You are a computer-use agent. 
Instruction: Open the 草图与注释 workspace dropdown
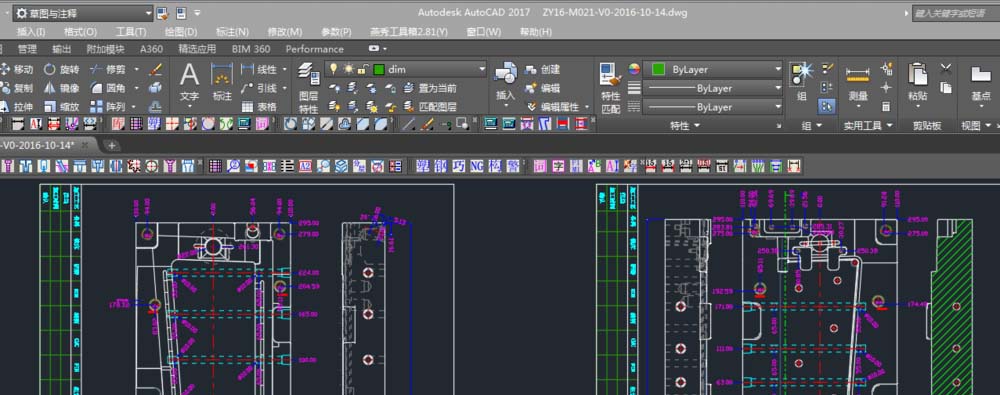83,13
